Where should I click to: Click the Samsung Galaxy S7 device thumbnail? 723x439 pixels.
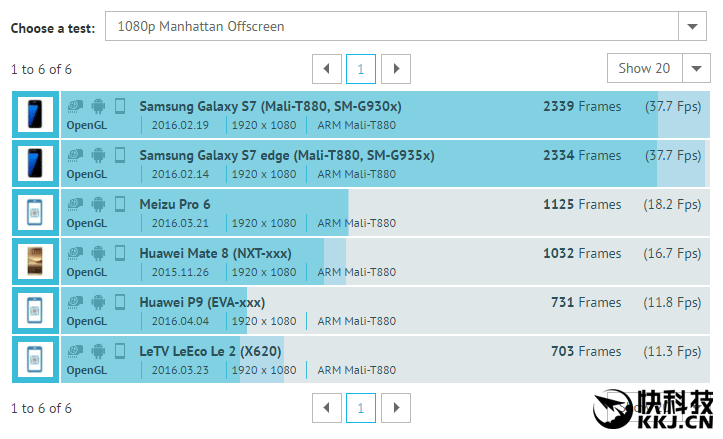point(36,115)
